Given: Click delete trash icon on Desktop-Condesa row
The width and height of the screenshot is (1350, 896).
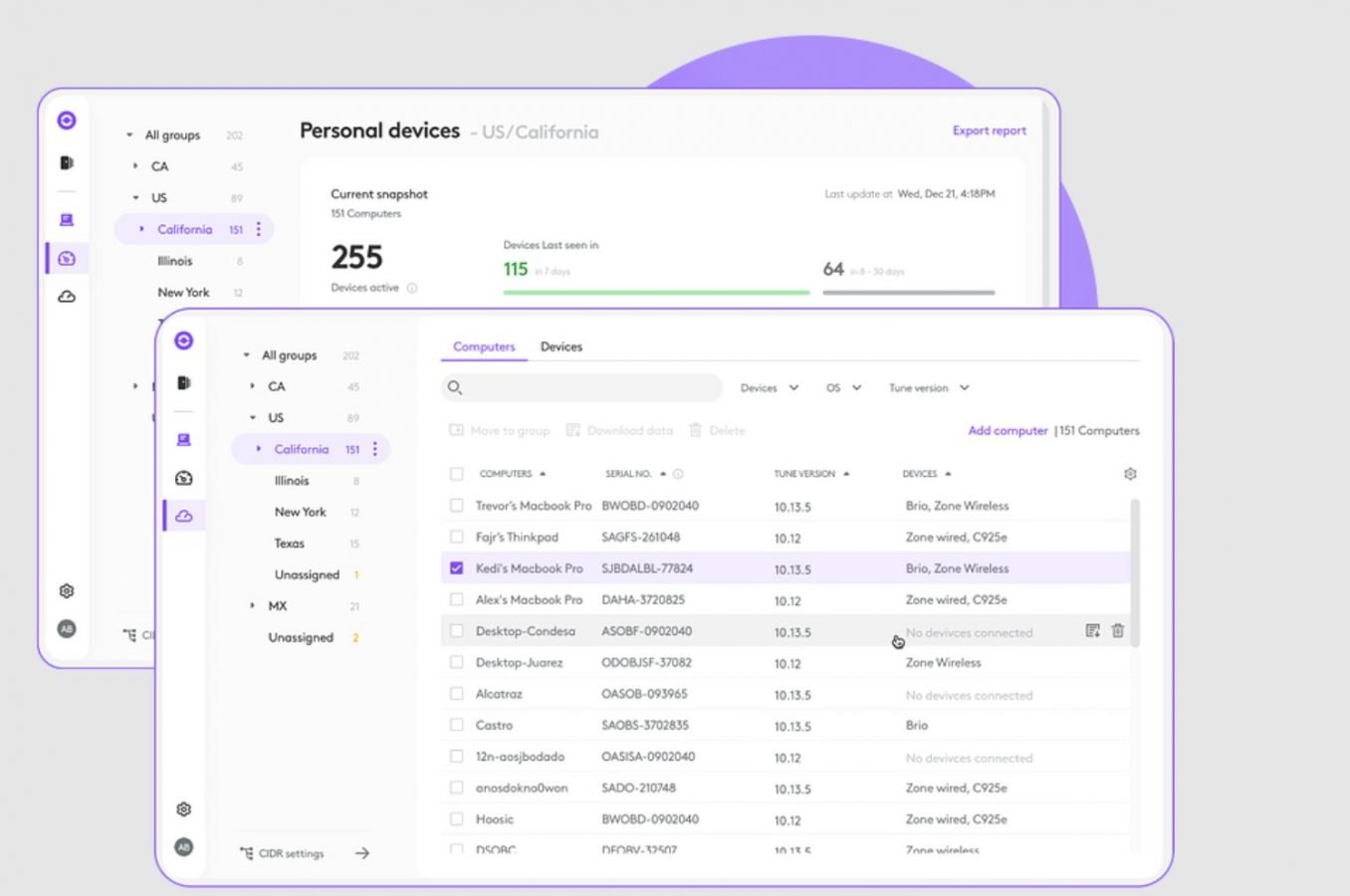Looking at the screenshot, I should point(1118,630).
